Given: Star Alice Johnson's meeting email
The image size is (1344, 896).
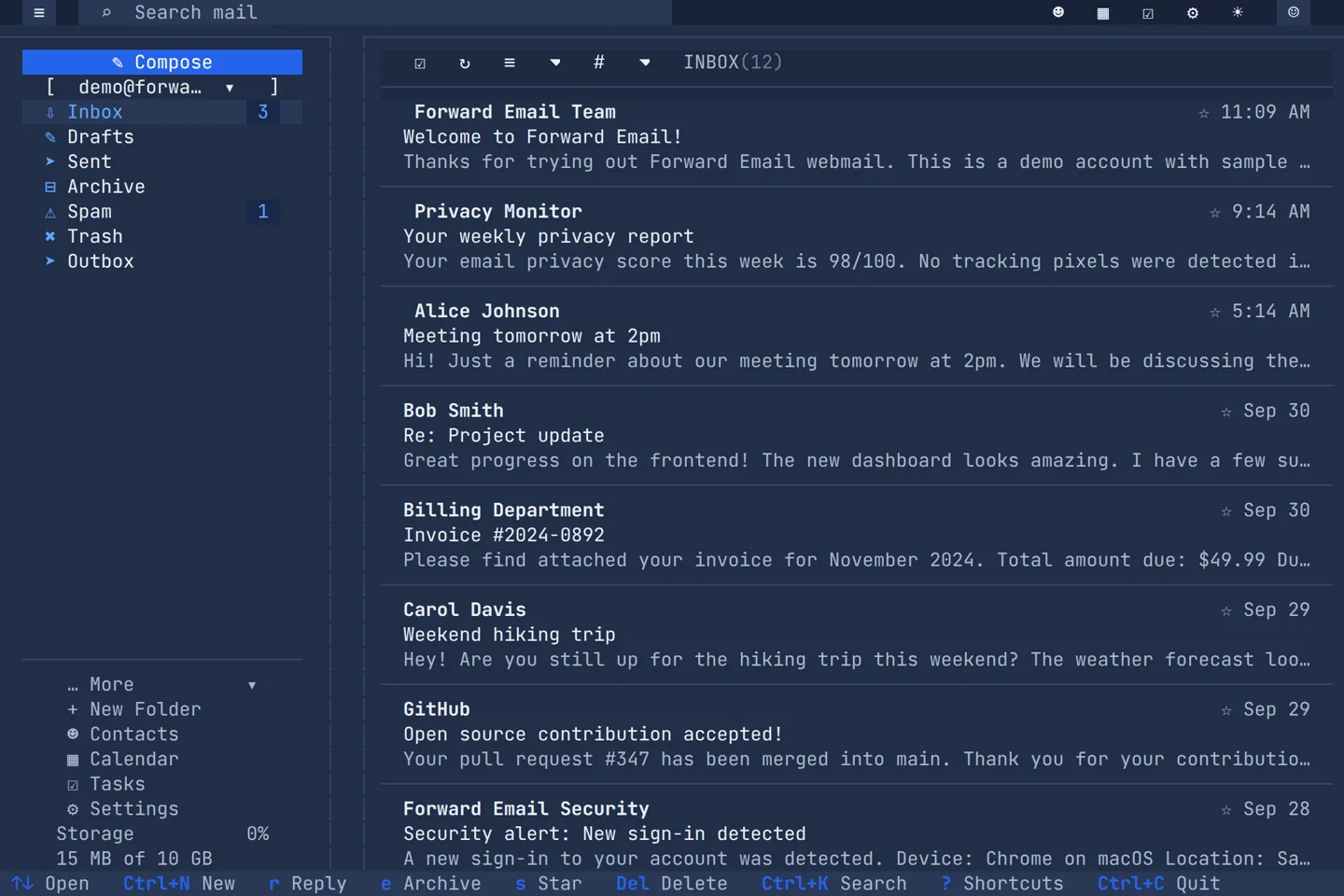Looking at the screenshot, I should tap(1215, 312).
